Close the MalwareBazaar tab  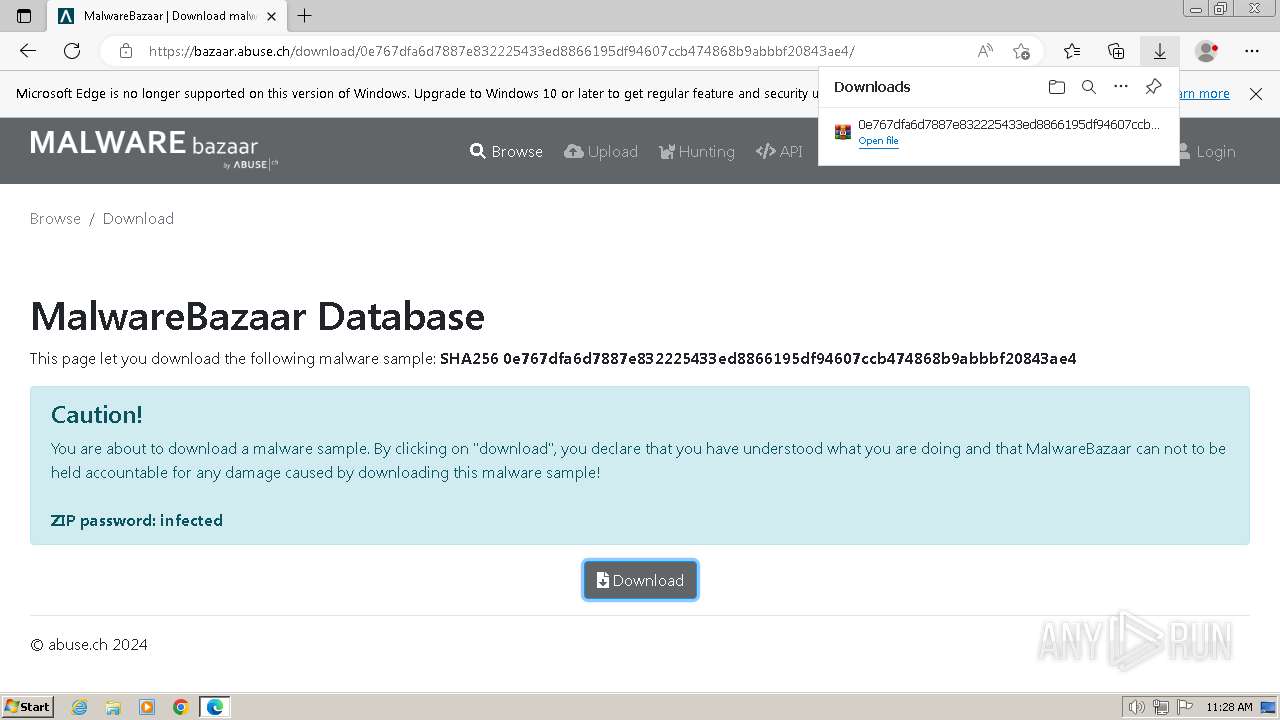click(271, 16)
